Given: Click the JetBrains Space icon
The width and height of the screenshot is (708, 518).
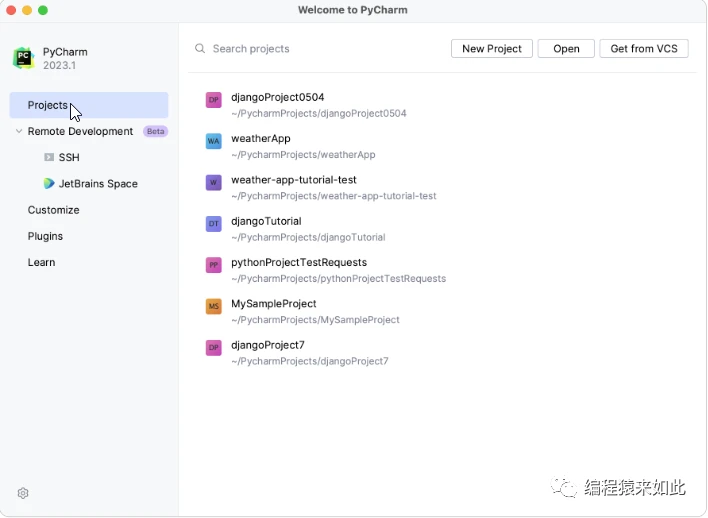Looking at the screenshot, I should [x=49, y=184].
